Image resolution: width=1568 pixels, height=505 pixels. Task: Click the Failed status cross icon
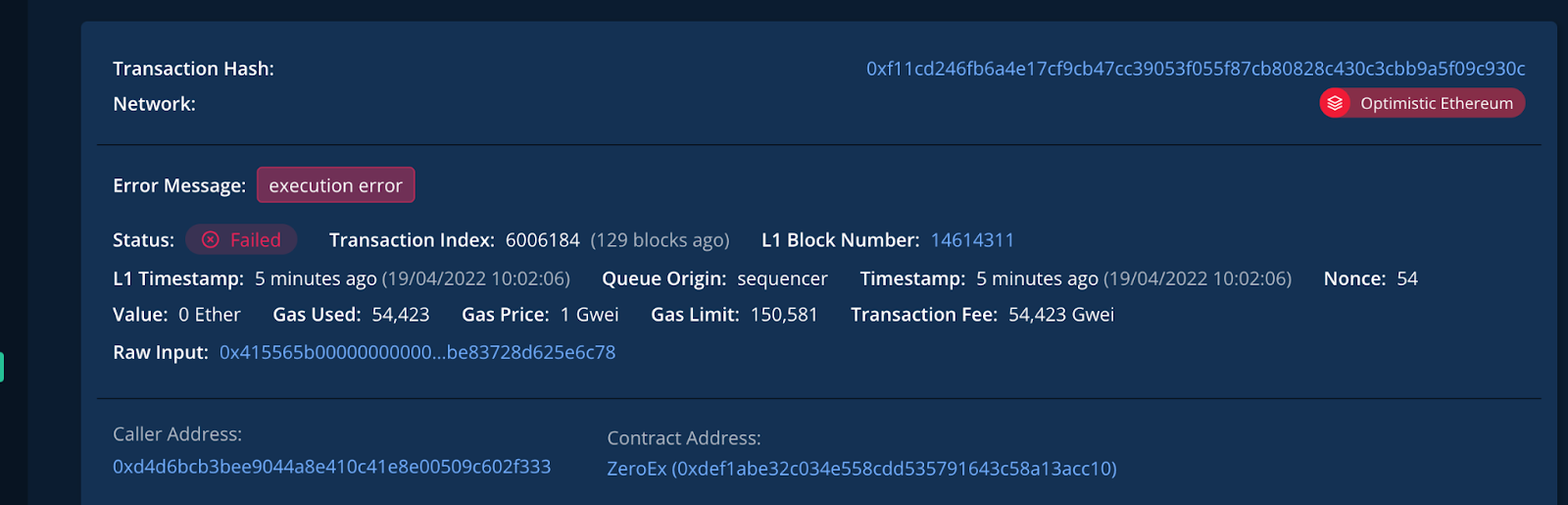211,240
